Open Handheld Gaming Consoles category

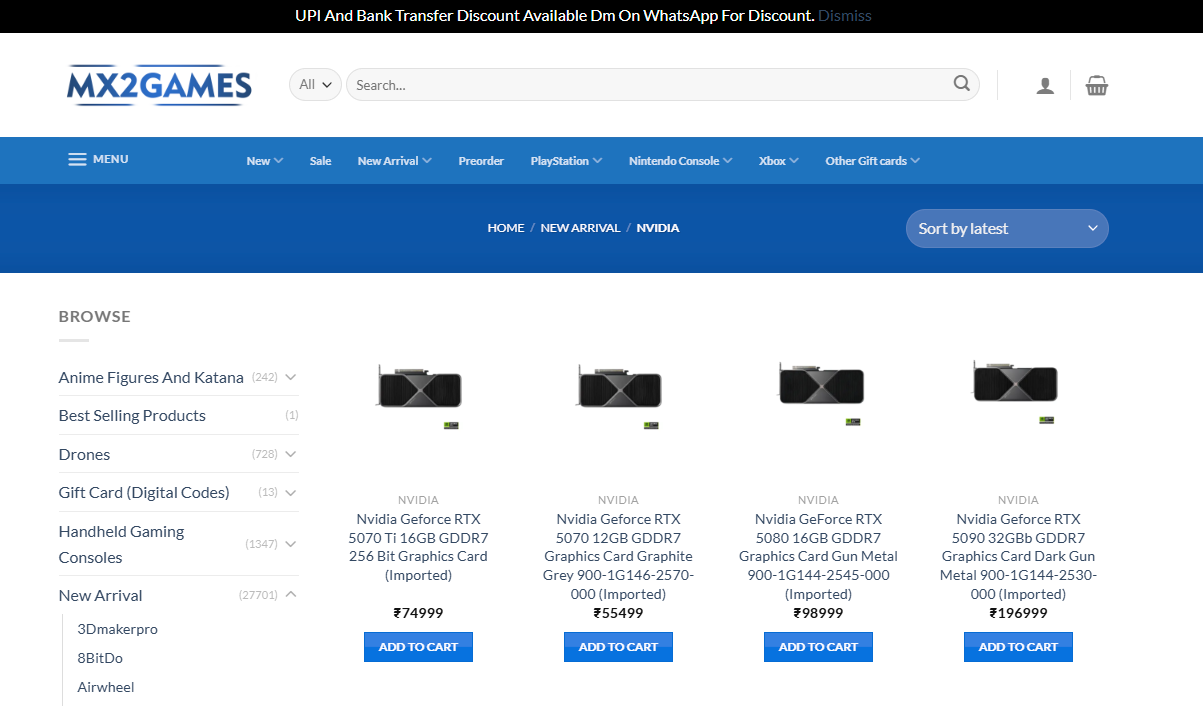tap(121, 544)
